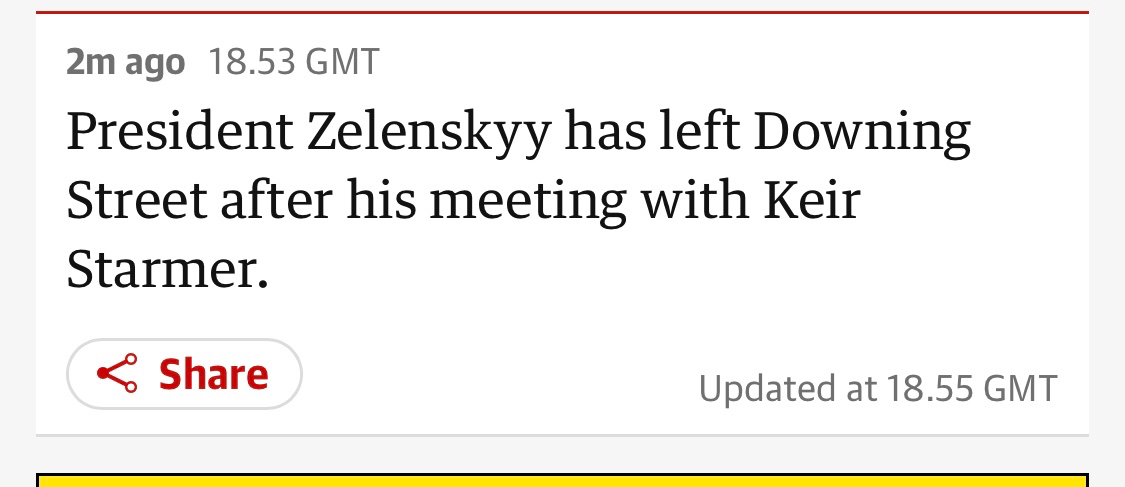The width and height of the screenshot is (1125, 487).
Task: Click the word "President" in the post
Action: coord(179,133)
